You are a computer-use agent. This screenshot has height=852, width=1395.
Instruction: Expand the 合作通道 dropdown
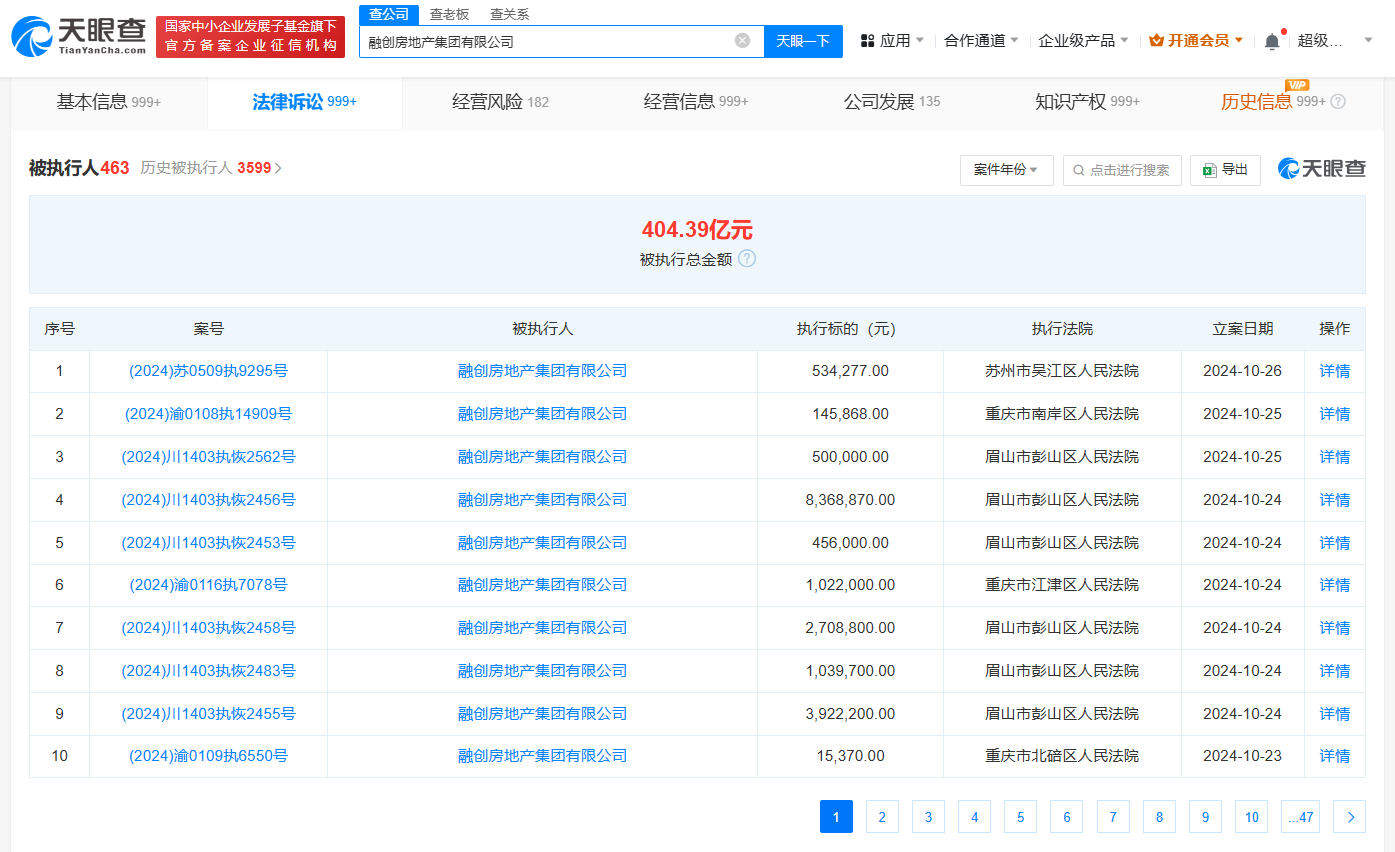click(x=981, y=41)
